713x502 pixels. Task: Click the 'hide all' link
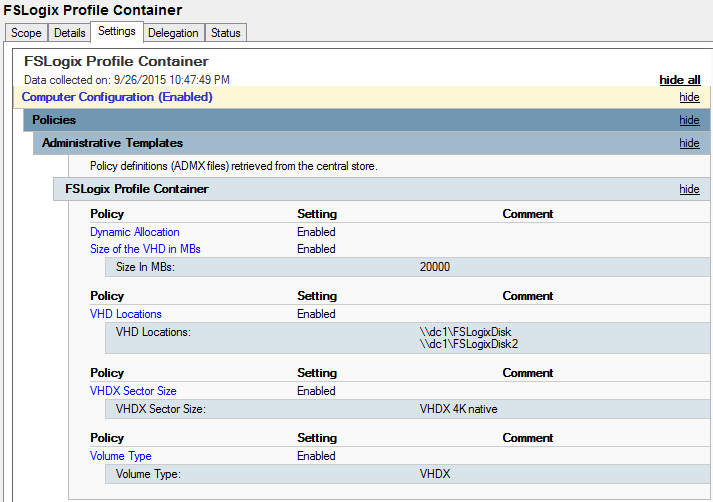click(680, 80)
